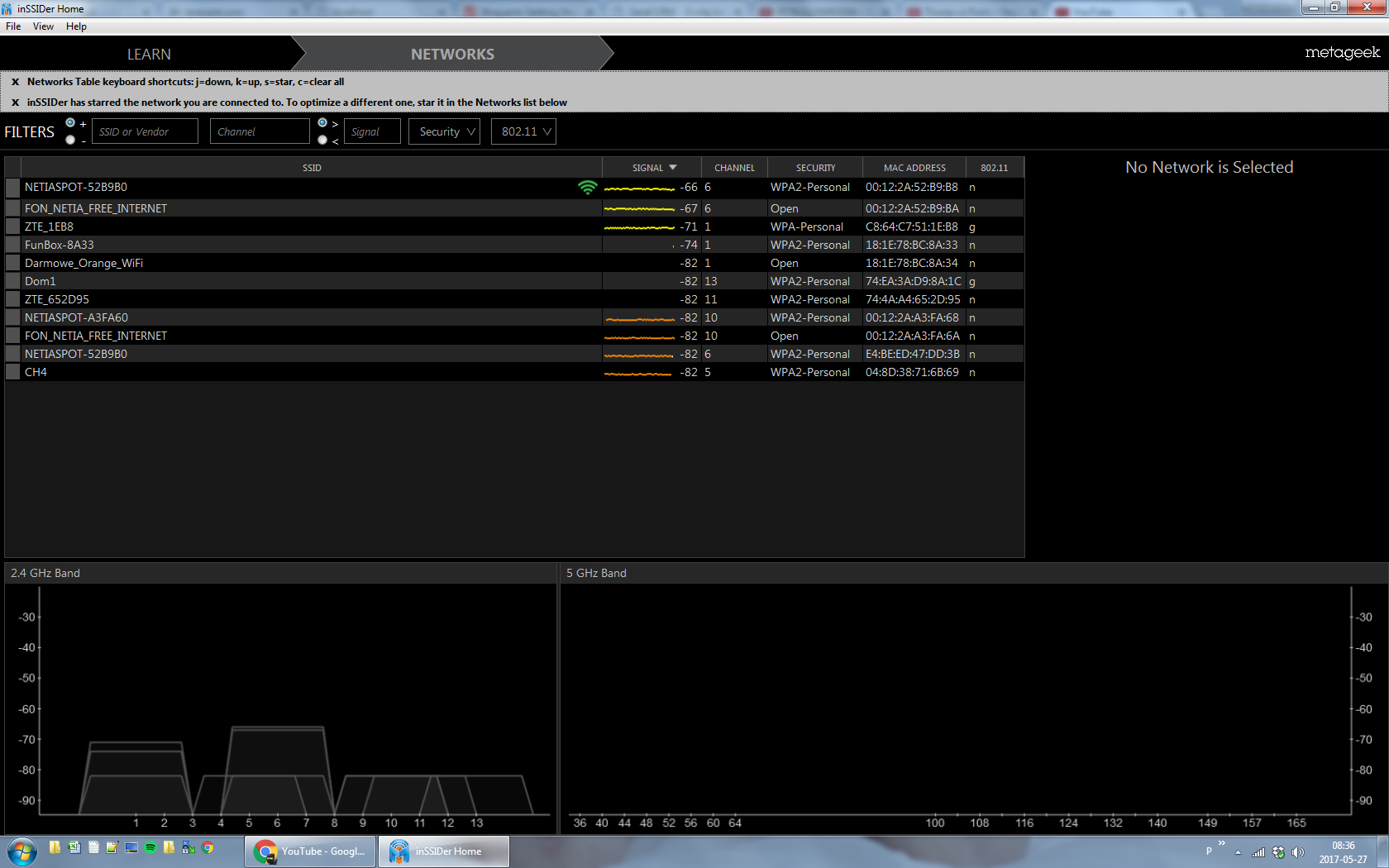The height and width of the screenshot is (868, 1389).
Task: Select the include (+) filter radio button
Action: 70,123
